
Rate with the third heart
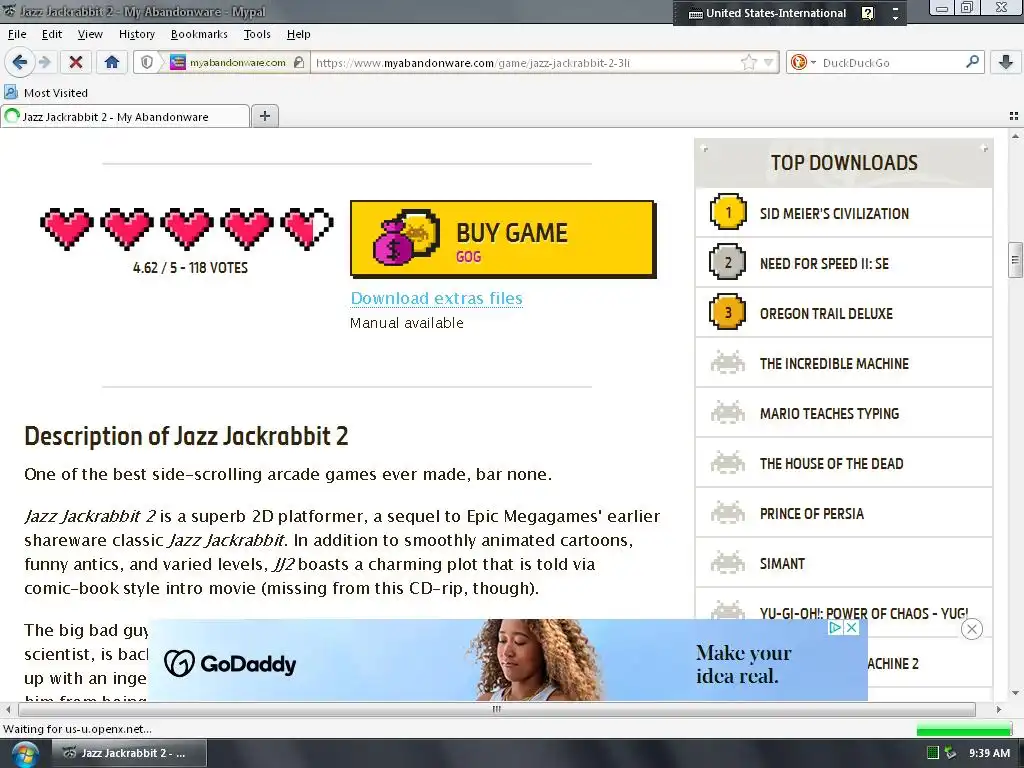pos(187,229)
